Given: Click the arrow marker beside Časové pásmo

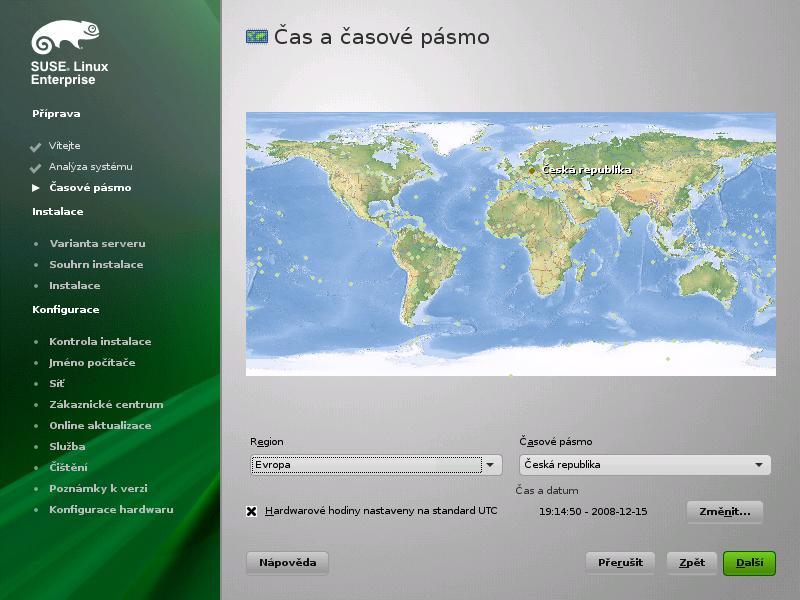Looking at the screenshot, I should [x=36, y=188].
